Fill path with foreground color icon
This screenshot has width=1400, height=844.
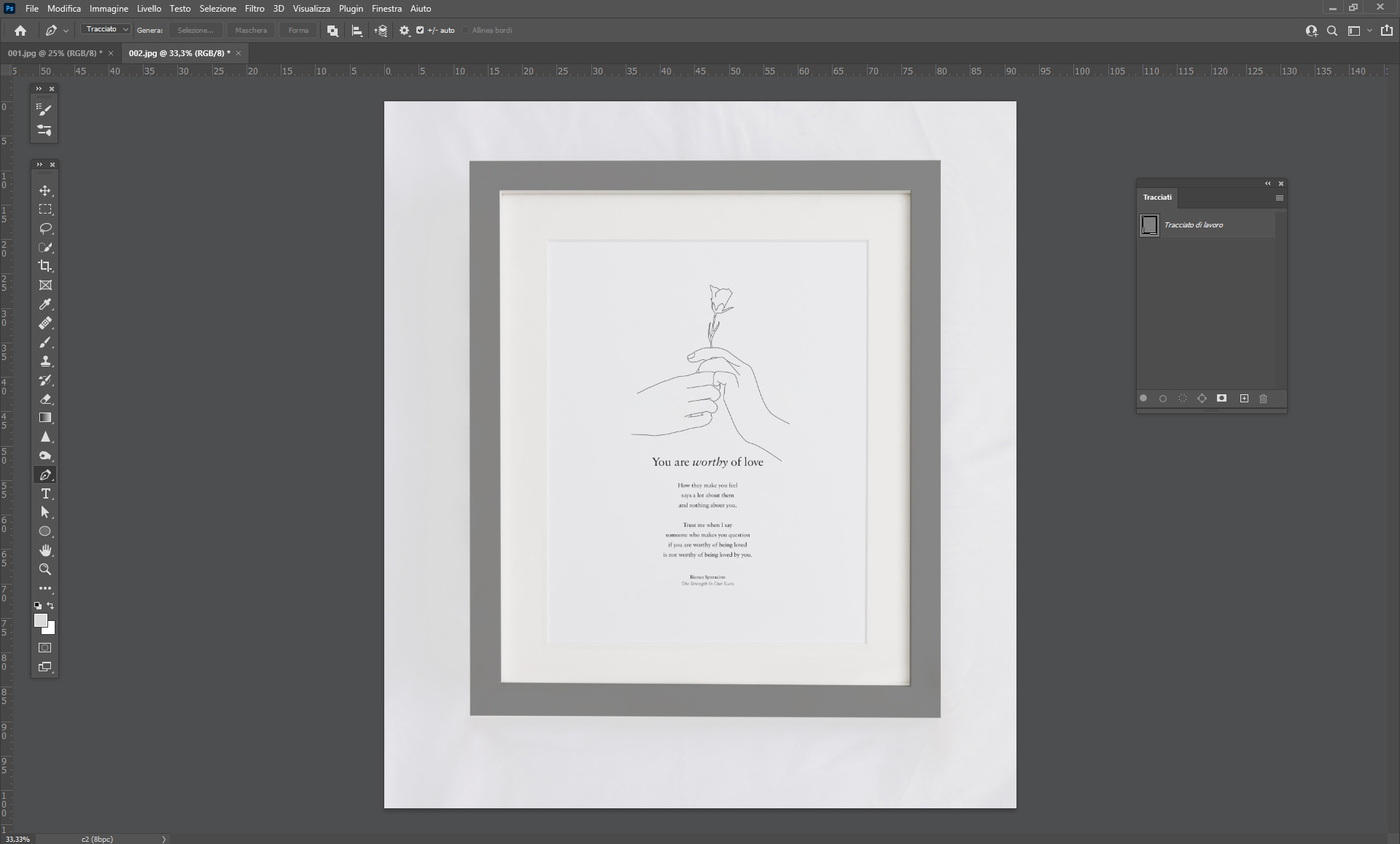[x=1143, y=399]
